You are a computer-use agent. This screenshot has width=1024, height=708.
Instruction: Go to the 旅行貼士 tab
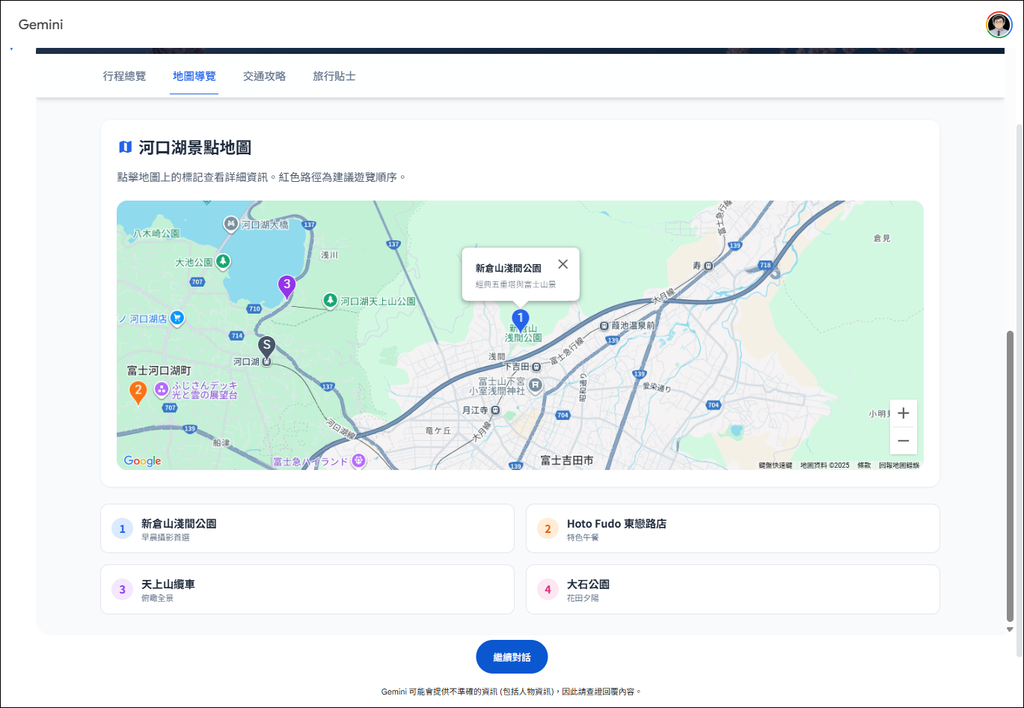click(334, 76)
